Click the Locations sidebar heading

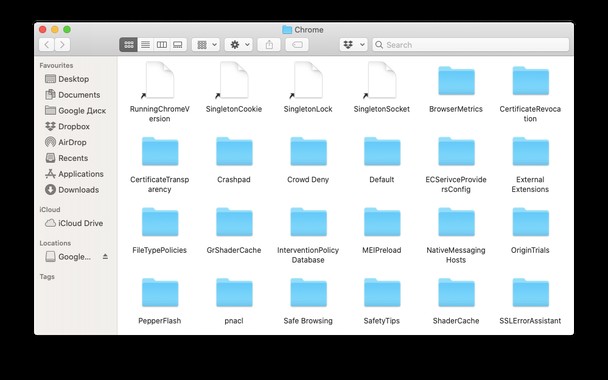click(x=55, y=243)
